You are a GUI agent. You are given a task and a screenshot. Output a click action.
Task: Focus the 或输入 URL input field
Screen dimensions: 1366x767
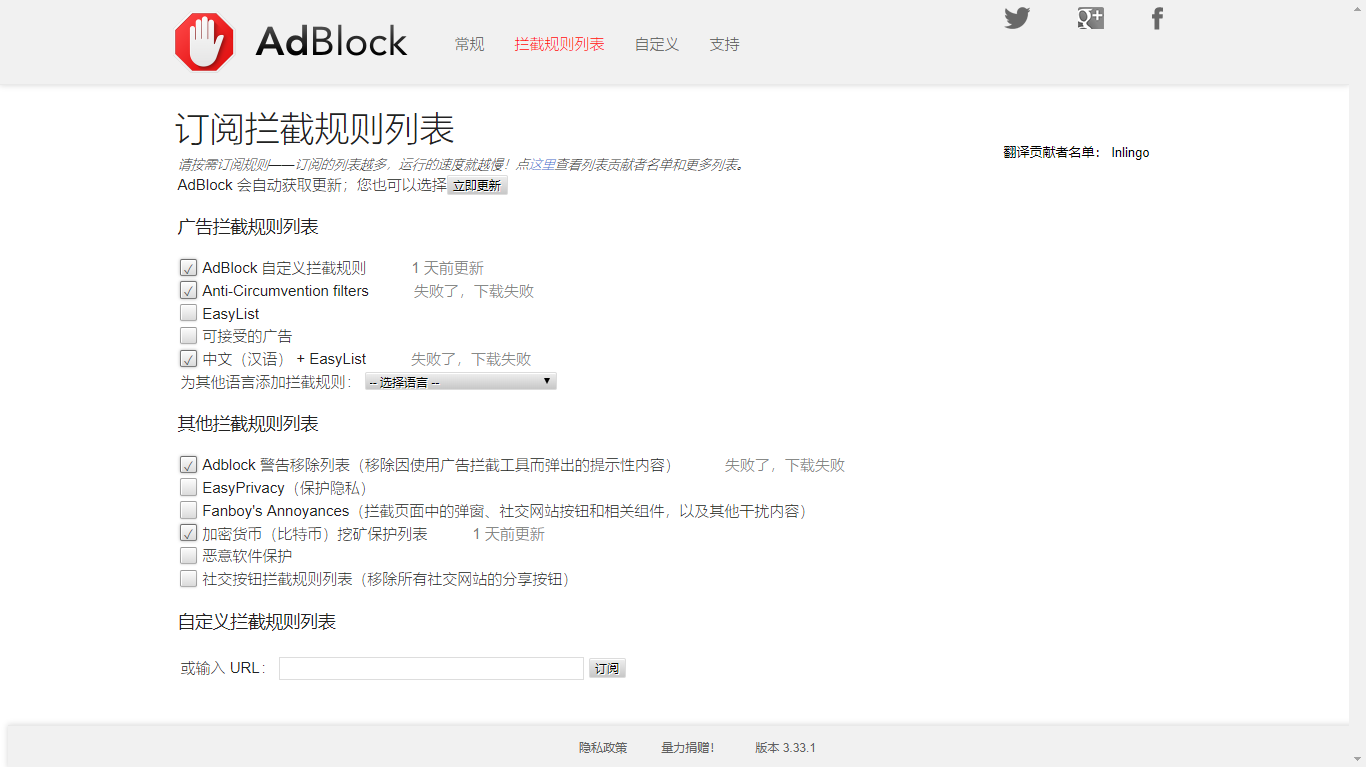coord(431,669)
